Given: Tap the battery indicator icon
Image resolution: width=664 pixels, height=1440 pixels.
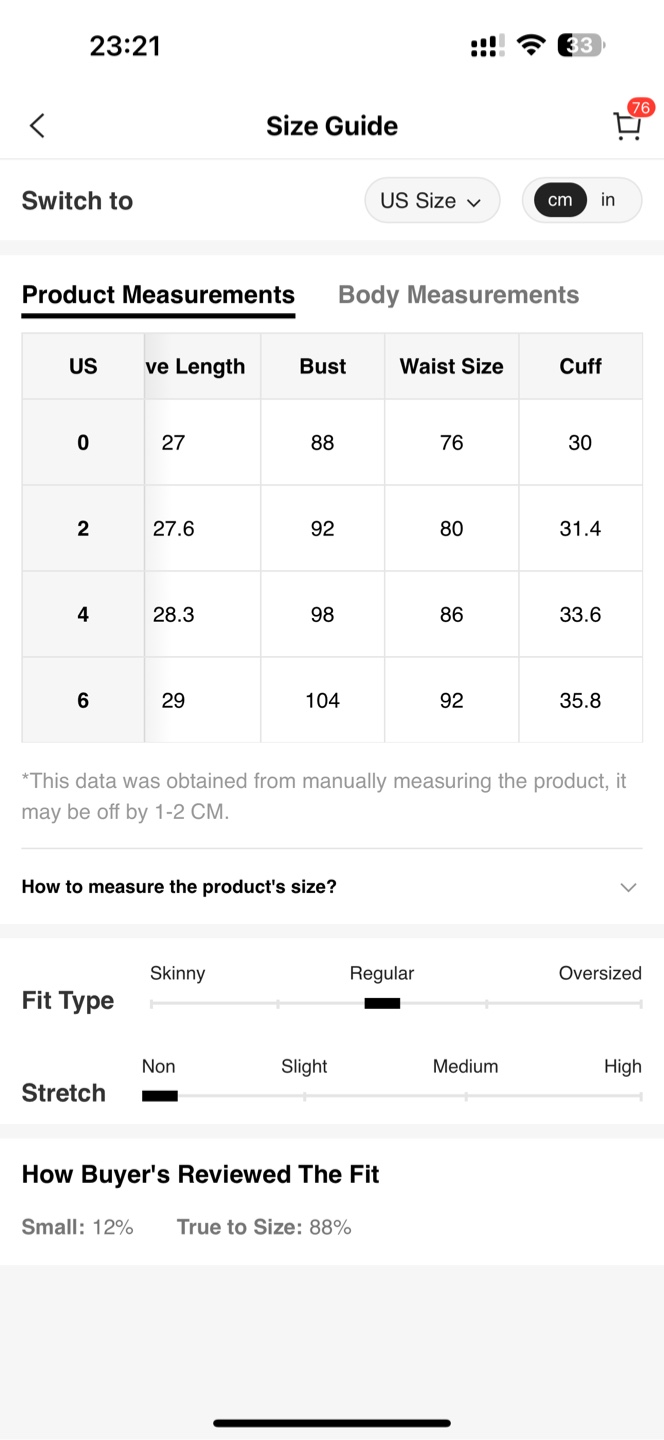Looking at the screenshot, I should point(581,45).
